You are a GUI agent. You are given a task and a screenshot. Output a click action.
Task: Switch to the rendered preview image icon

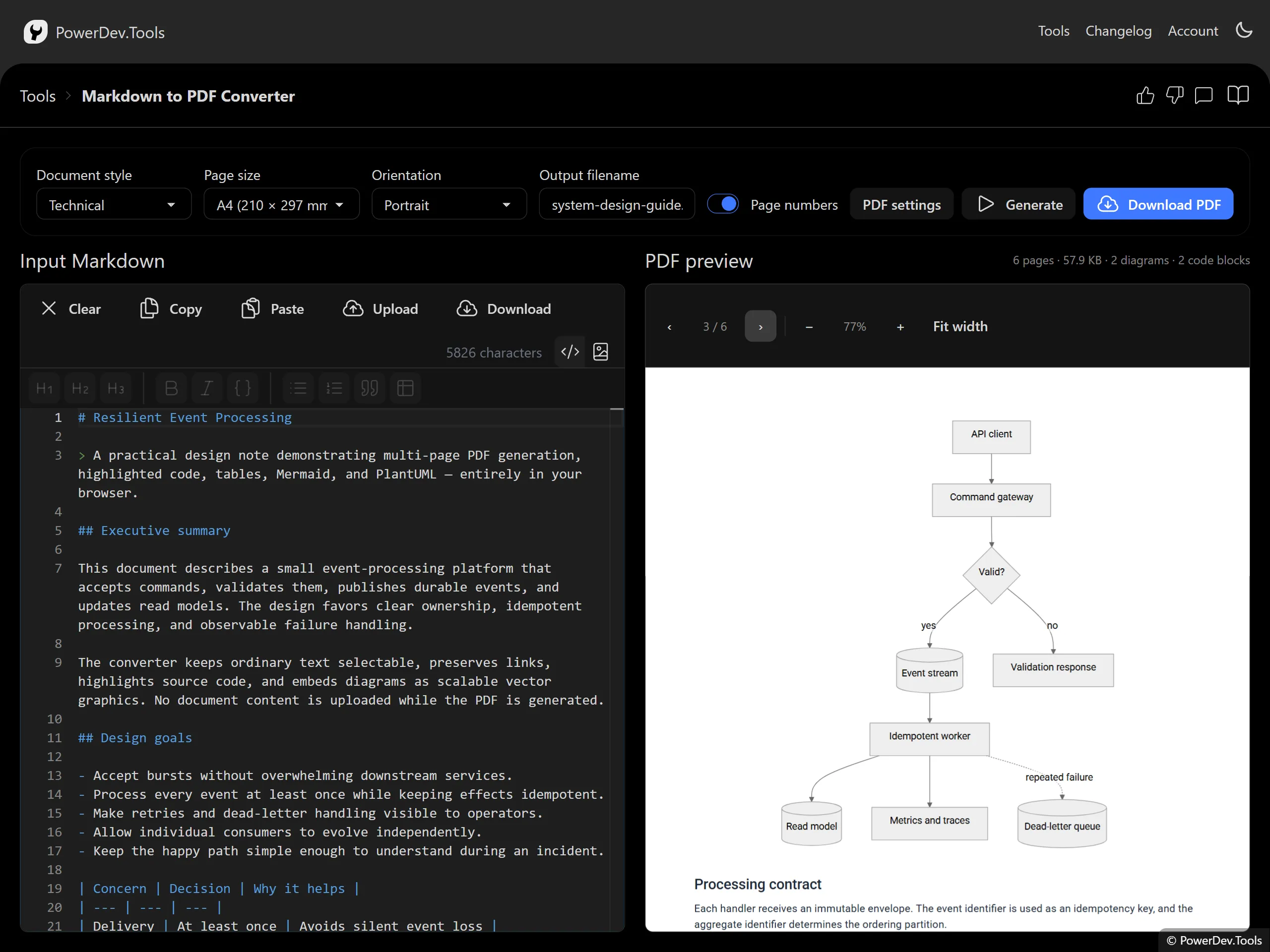click(x=601, y=352)
